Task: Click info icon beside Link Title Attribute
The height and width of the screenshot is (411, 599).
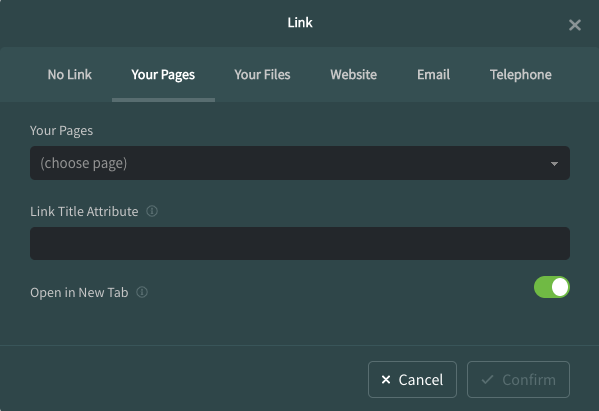Action: (x=152, y=211)
